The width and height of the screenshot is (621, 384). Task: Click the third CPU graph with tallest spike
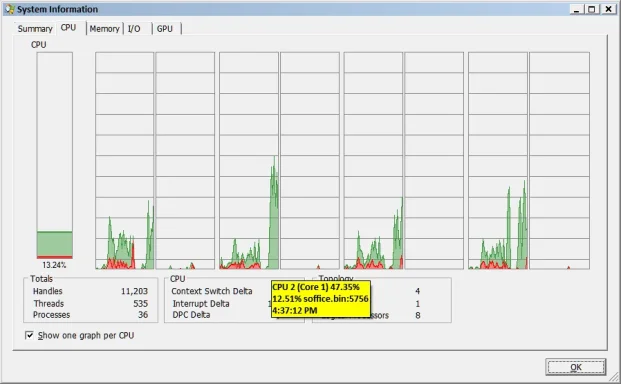[249, 161]
